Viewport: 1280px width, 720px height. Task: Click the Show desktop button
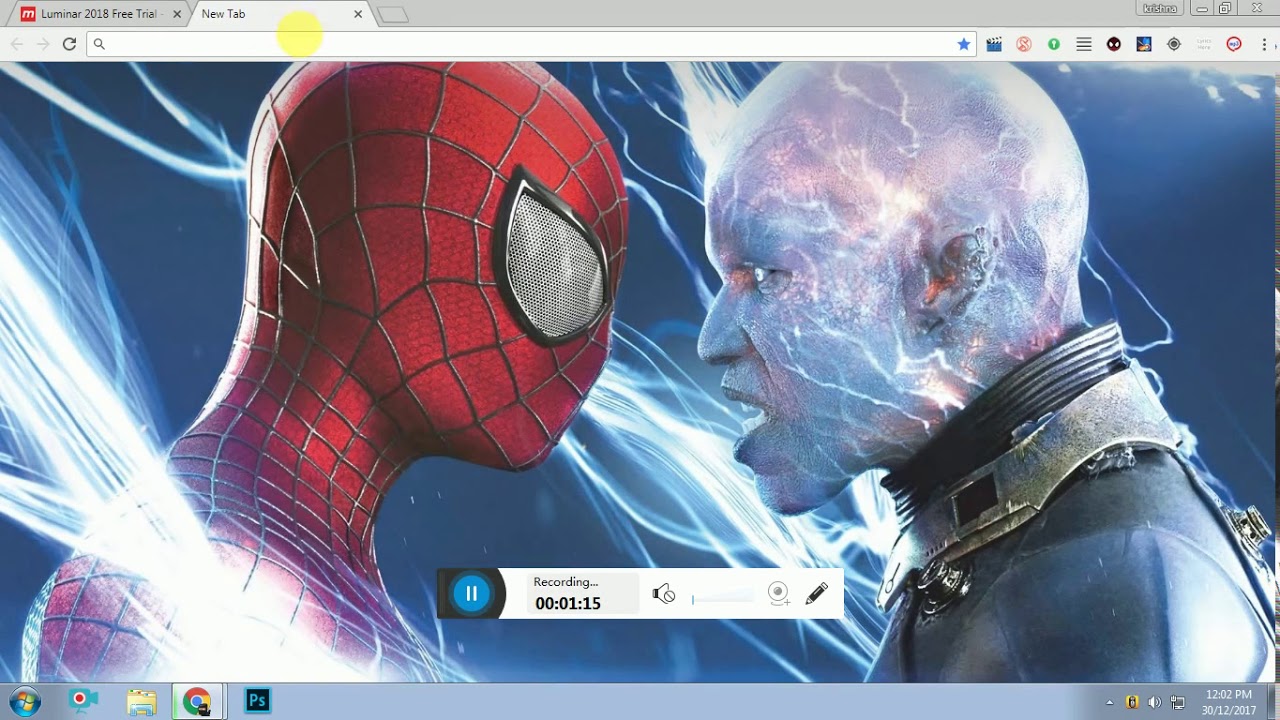tap(1272, 701)
